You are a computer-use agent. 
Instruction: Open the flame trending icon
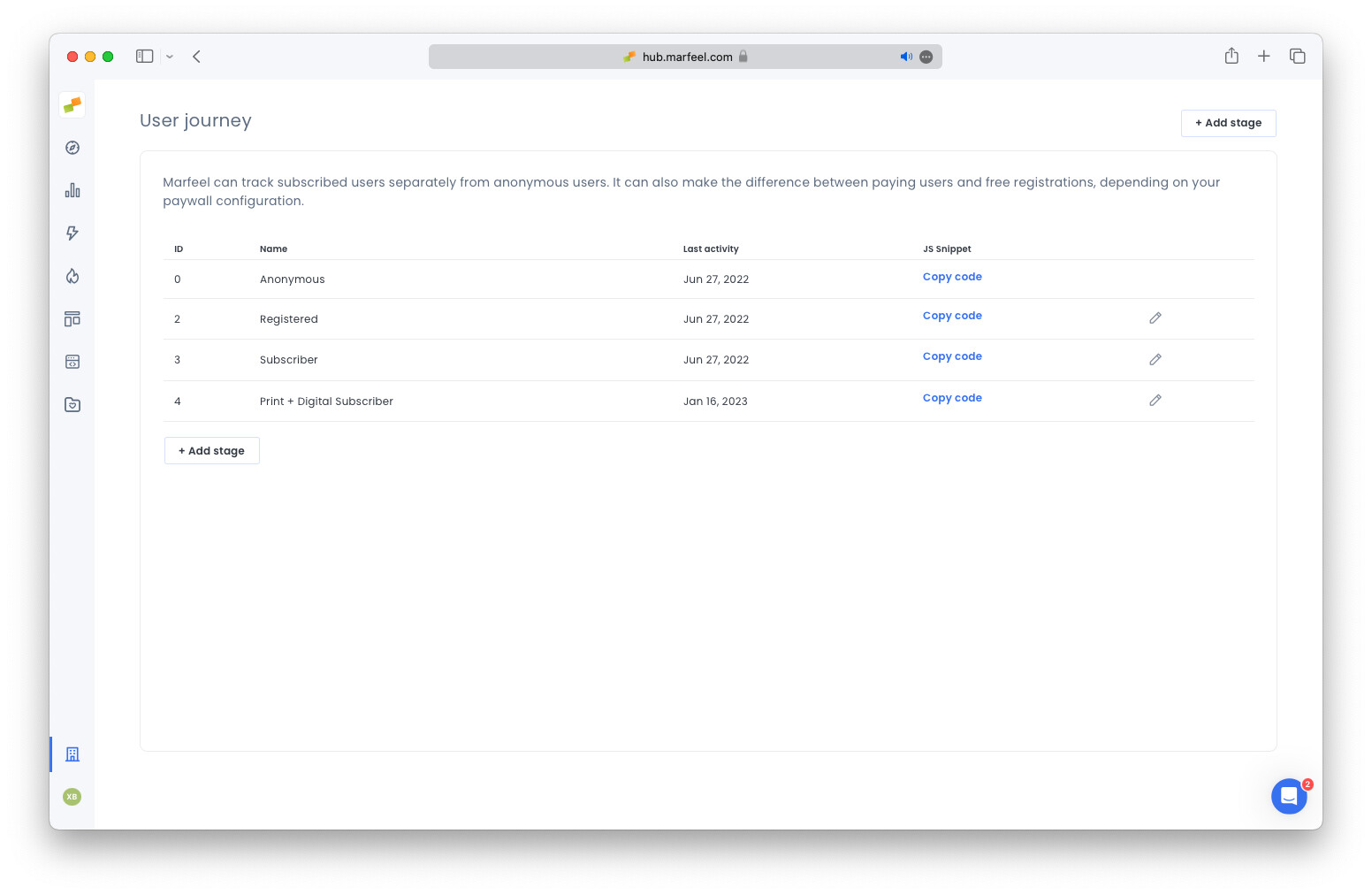[x=72, y=276]
